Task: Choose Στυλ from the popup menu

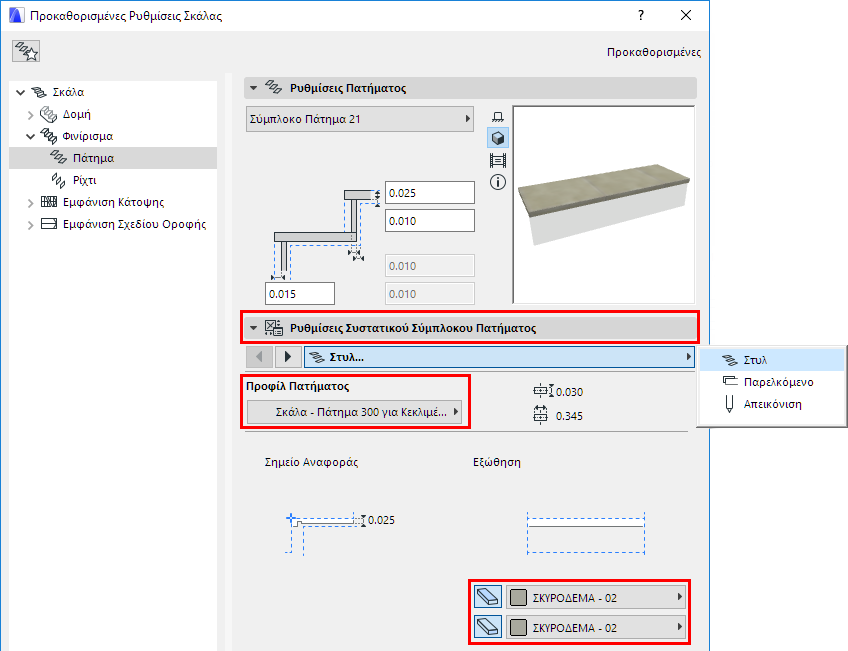Action: click(772, 360)
